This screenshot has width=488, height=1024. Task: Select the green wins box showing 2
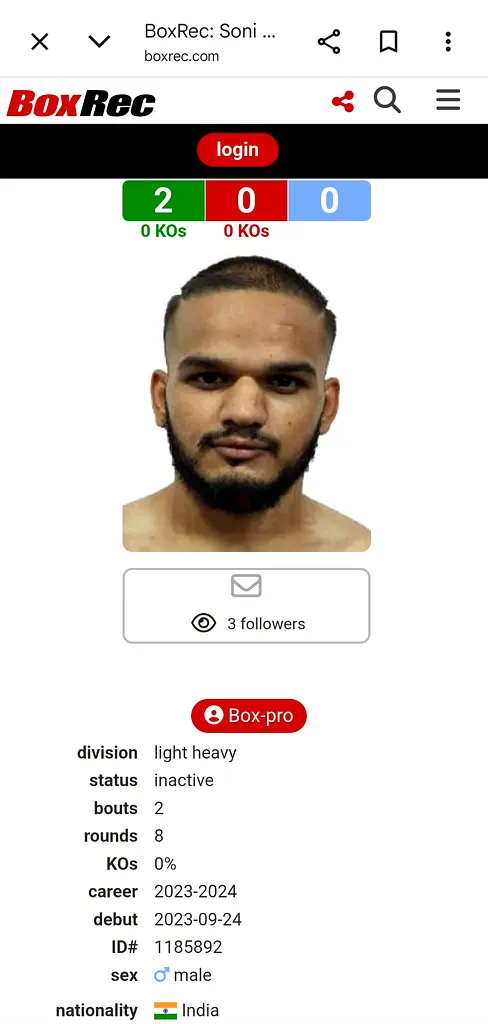pos(163,200)
